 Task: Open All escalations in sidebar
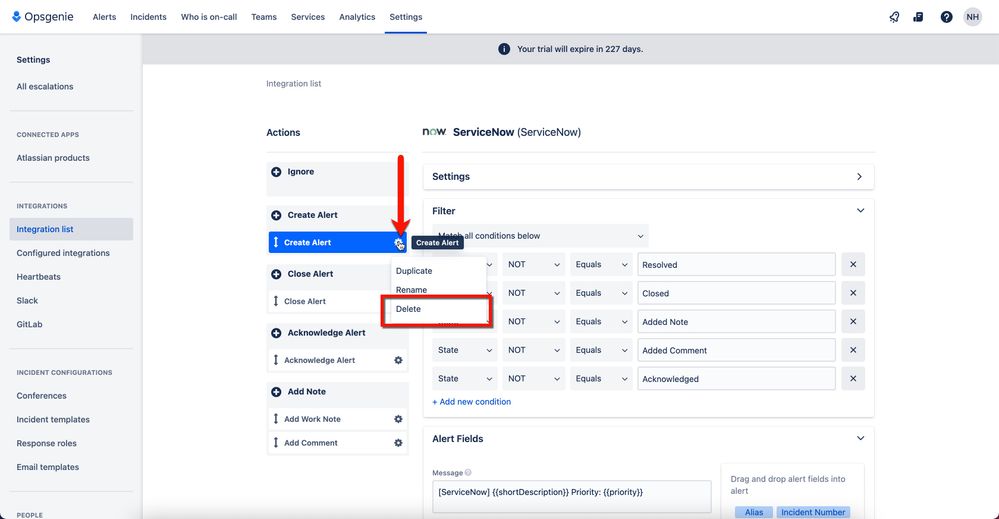click(x=45, y=87)
